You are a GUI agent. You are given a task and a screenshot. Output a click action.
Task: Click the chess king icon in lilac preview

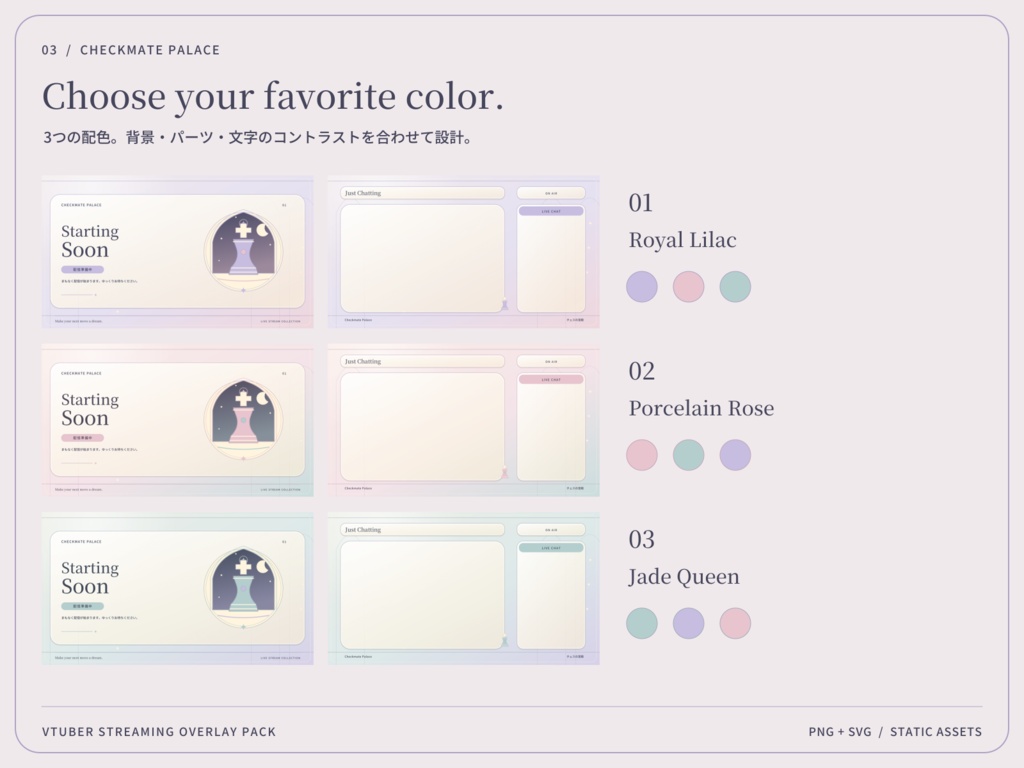pyautogui.click(x=244, y=249)
